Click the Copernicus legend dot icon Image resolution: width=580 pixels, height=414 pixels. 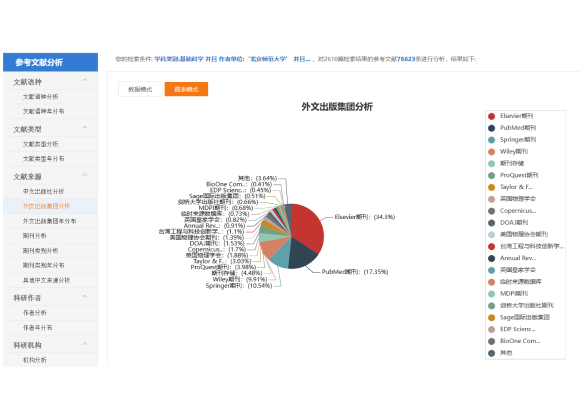click(x=492, y=211)
